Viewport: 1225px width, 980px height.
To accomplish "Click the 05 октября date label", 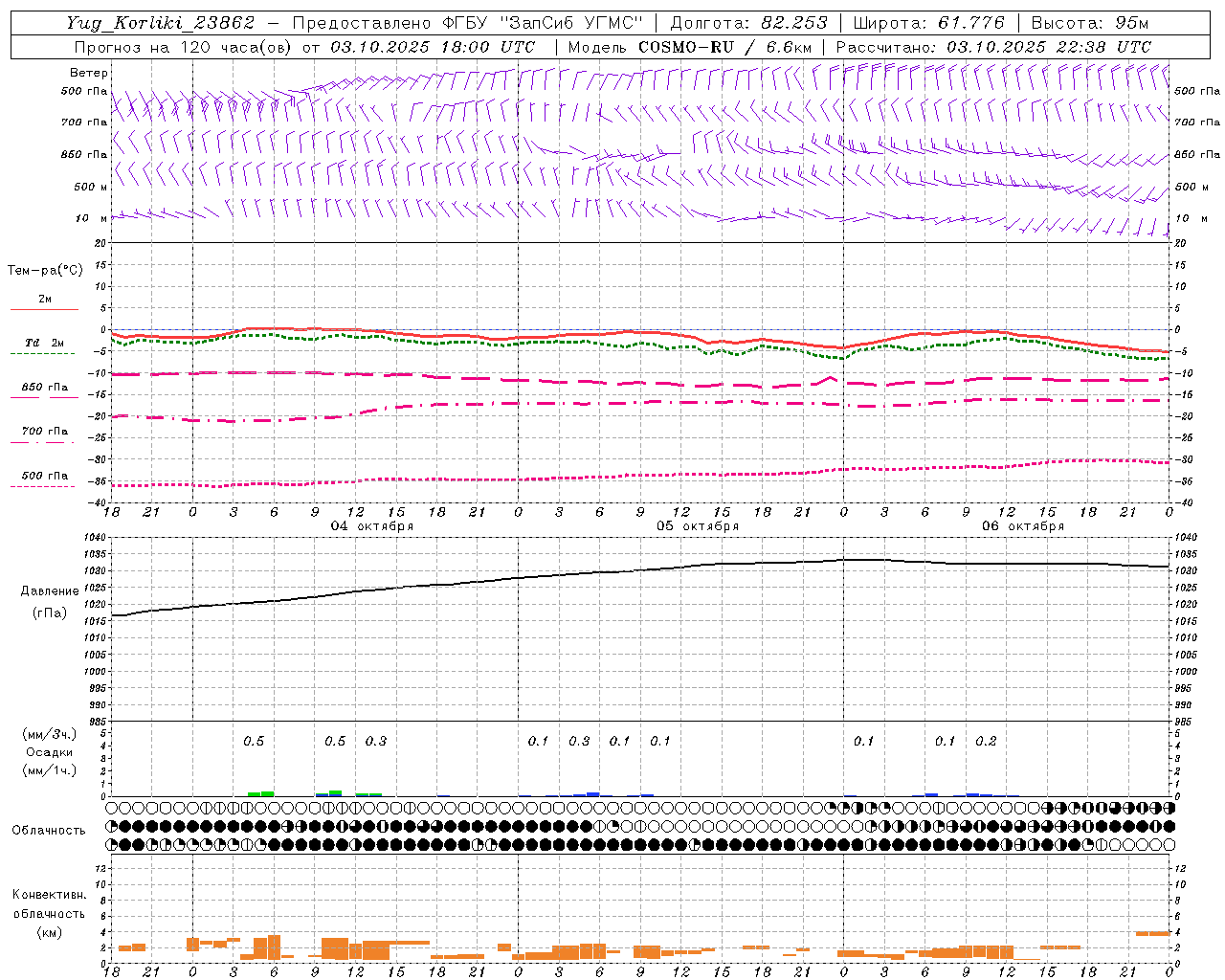I will point(698,526).
